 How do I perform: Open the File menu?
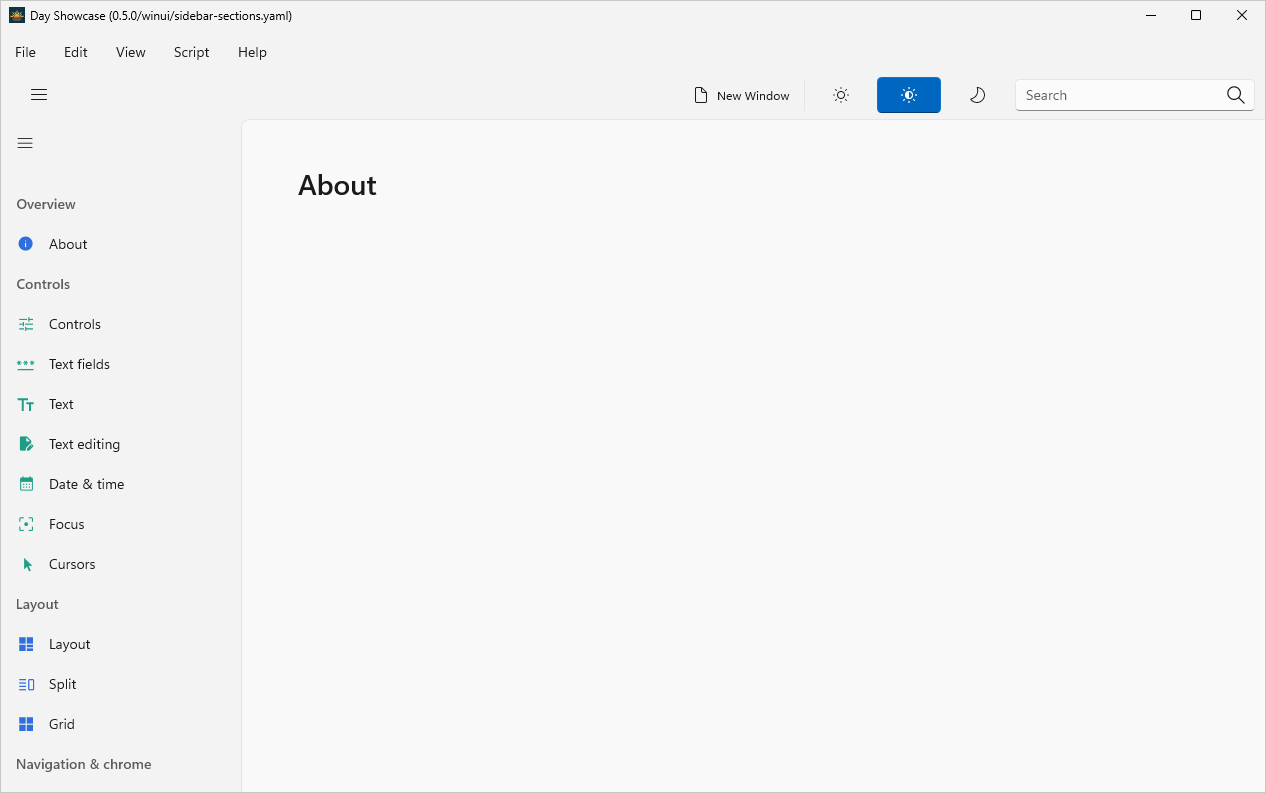pyautogui.click(x=25, y=52)
